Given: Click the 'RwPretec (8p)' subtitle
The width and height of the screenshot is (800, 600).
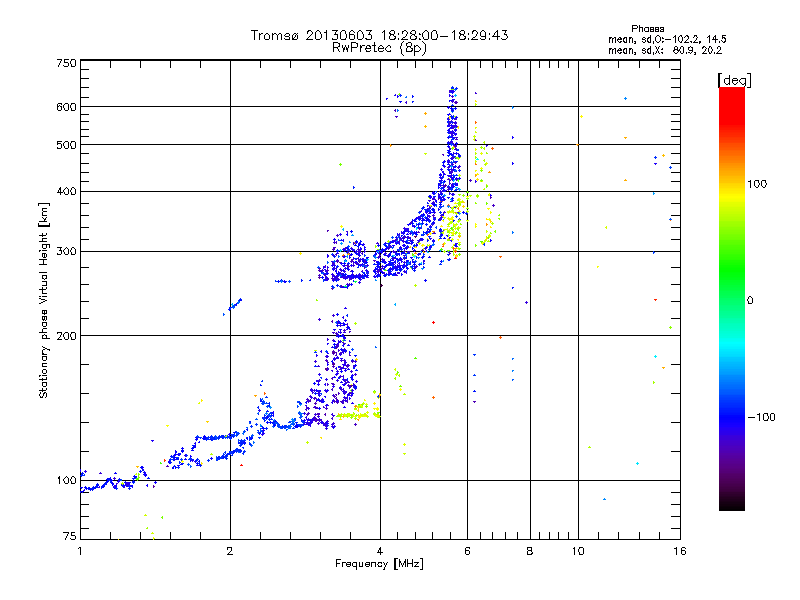Looking at the screenshot, I should (x=379, y=48).
